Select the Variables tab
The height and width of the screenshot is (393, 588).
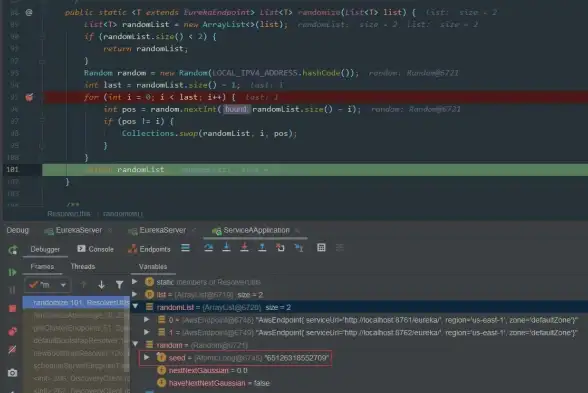pyautogui.click(x=153, y=267)
